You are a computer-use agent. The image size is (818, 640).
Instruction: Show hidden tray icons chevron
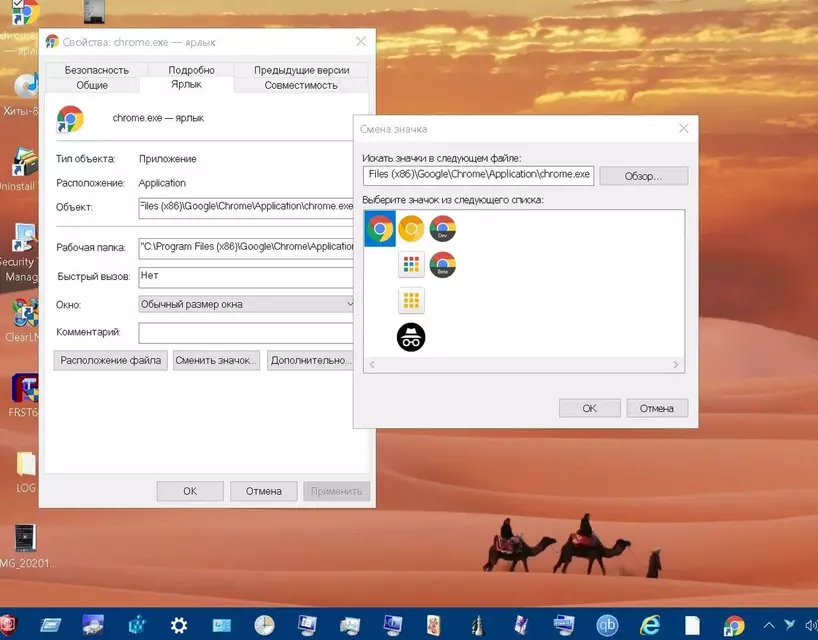click(769, 625)
